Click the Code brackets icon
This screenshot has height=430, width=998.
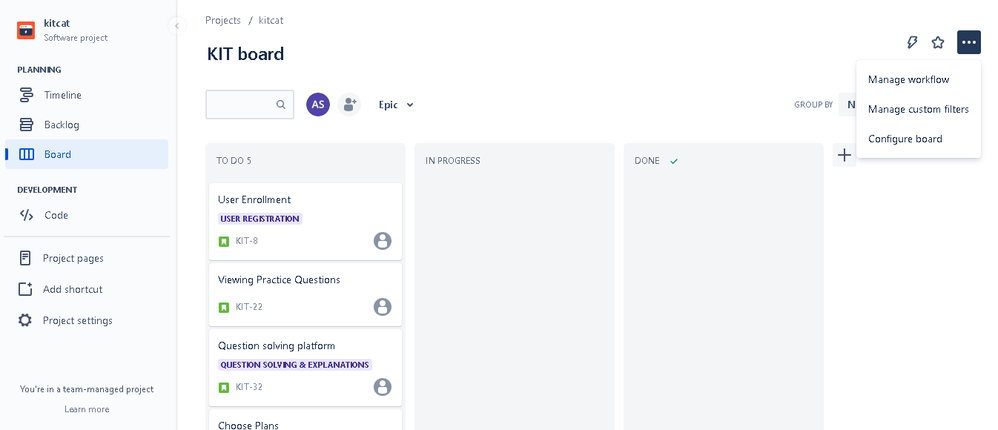[26, 215]
